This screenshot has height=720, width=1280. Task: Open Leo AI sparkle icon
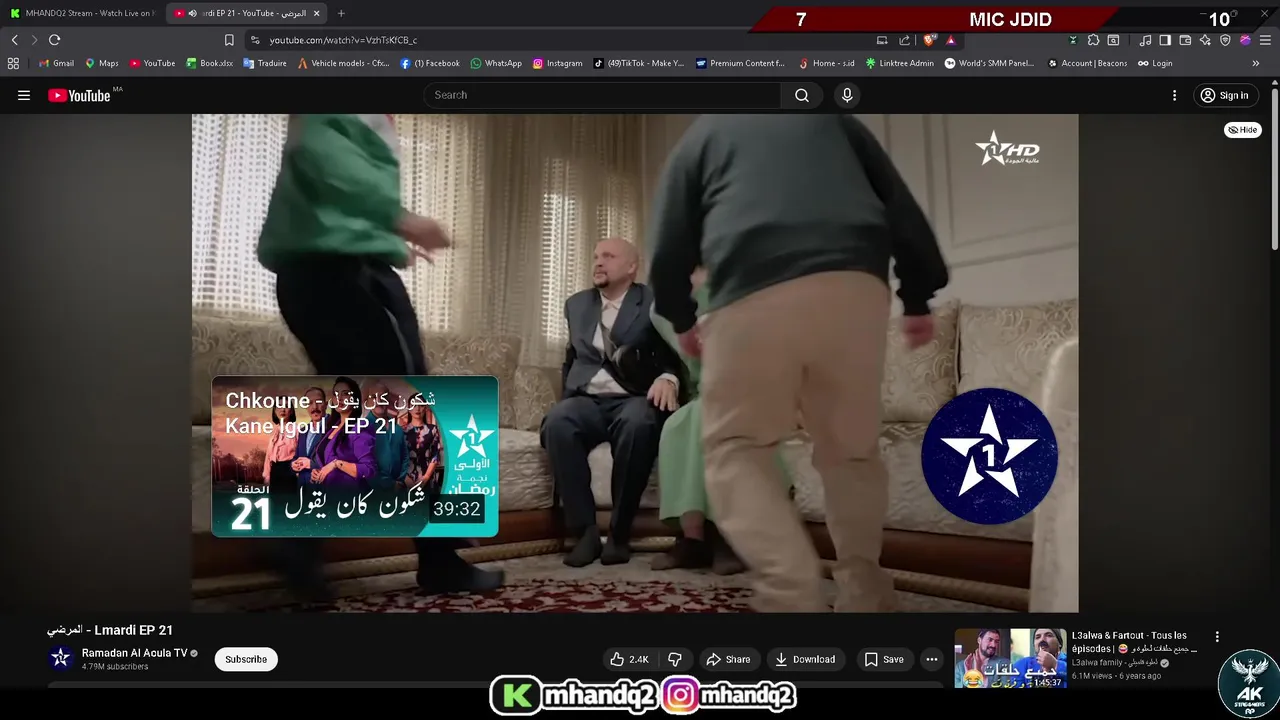1205,40
